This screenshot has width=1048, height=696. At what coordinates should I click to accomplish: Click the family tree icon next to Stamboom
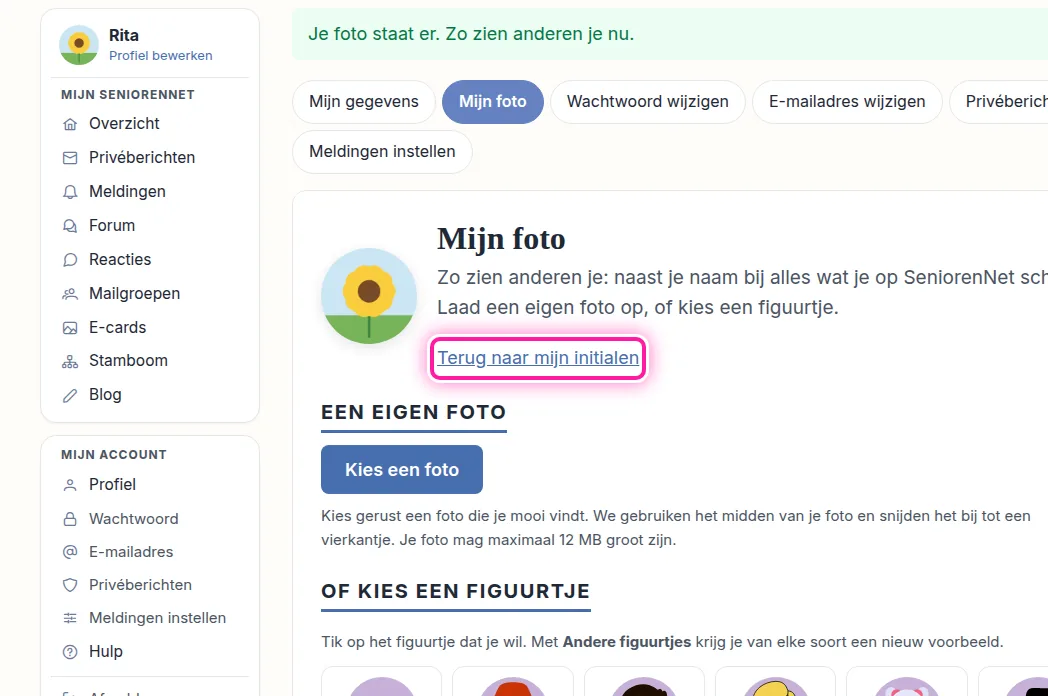click(70, 362)
